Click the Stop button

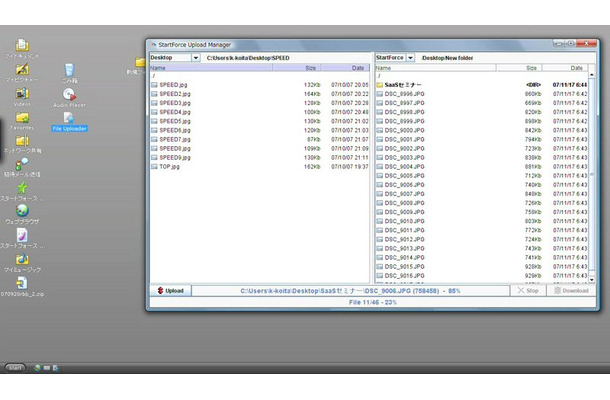coord(528,291)
